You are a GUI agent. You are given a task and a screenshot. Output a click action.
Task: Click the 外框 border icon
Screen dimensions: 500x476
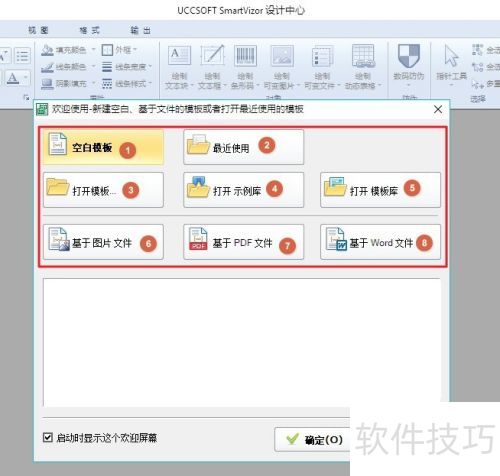(x=107, y=50)
